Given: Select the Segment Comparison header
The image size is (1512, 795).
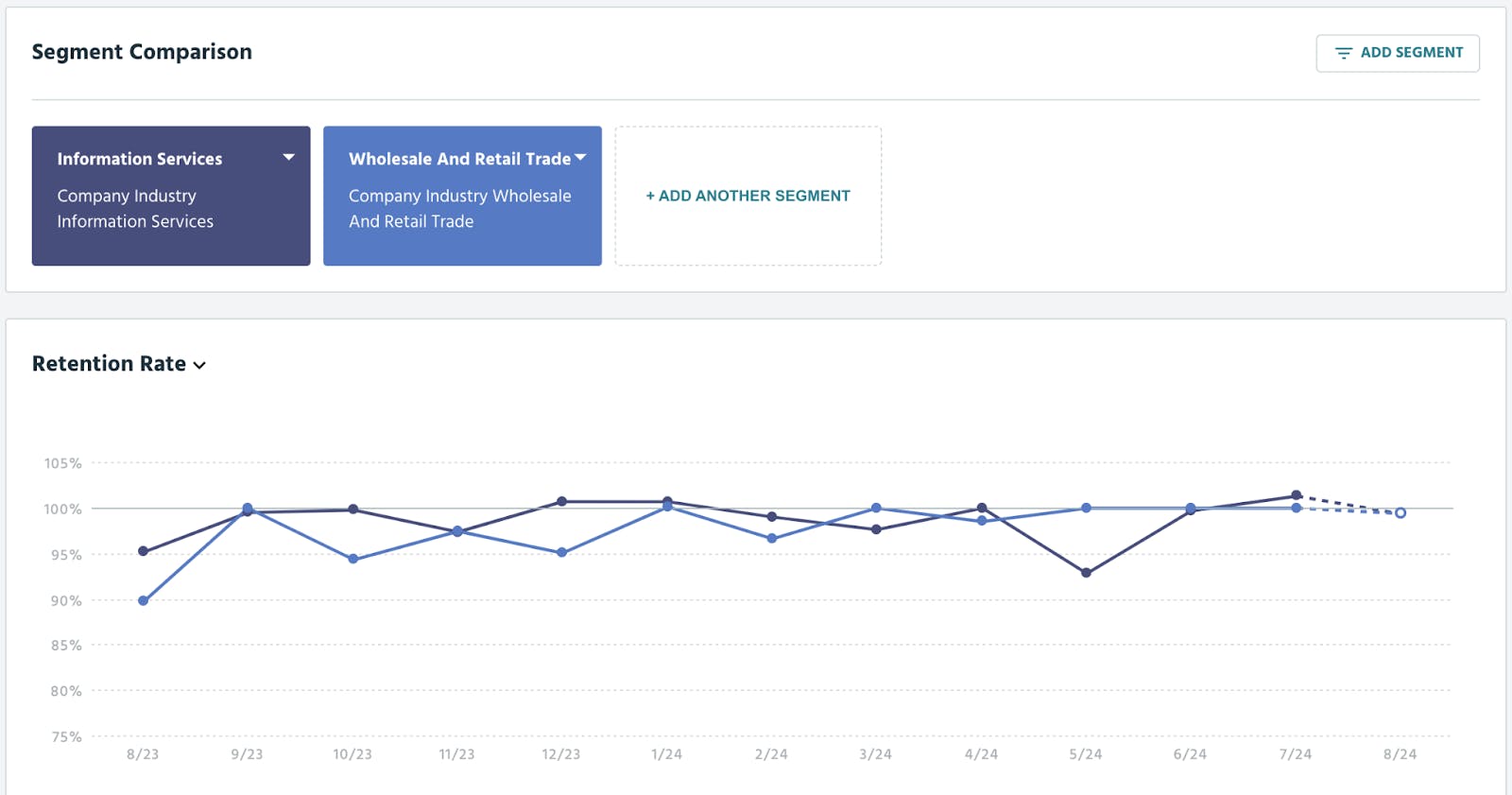Looking at the screenshot, I should (x=142, y=52).
